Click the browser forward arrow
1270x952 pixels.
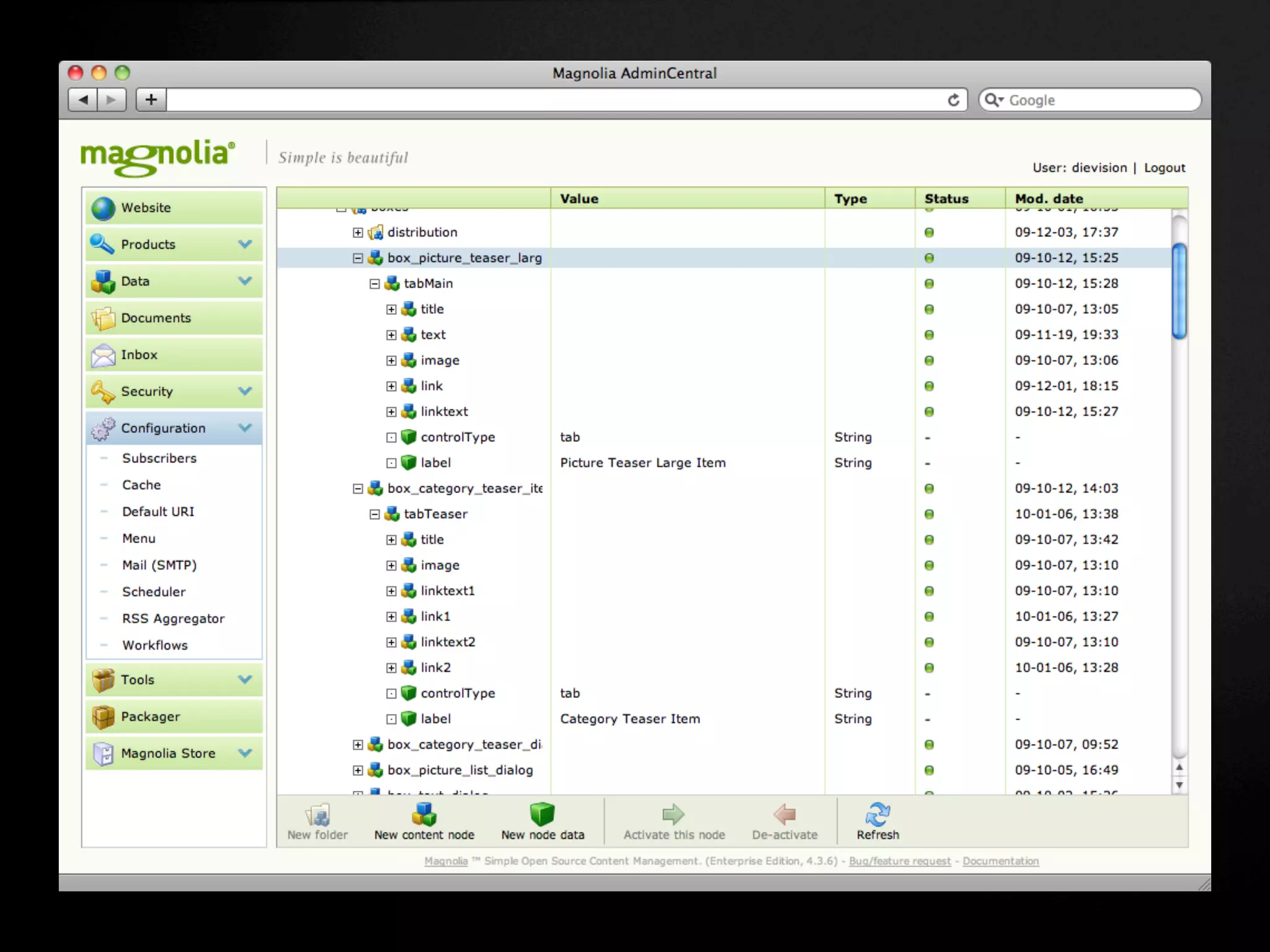pos(112,99)
